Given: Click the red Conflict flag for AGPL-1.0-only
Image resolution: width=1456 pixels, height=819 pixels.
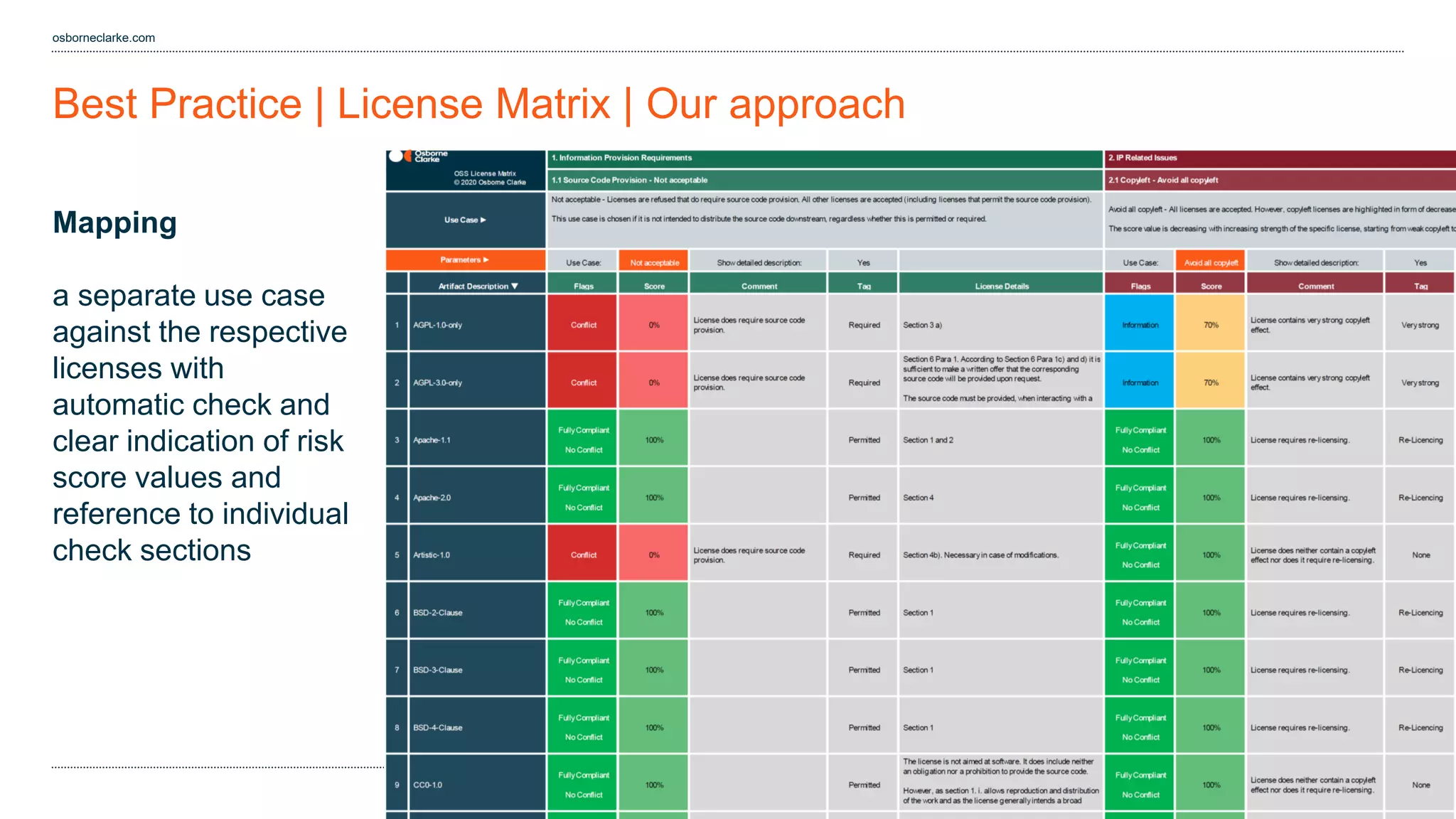Looking at the screenshot, I should pos(583,325).
